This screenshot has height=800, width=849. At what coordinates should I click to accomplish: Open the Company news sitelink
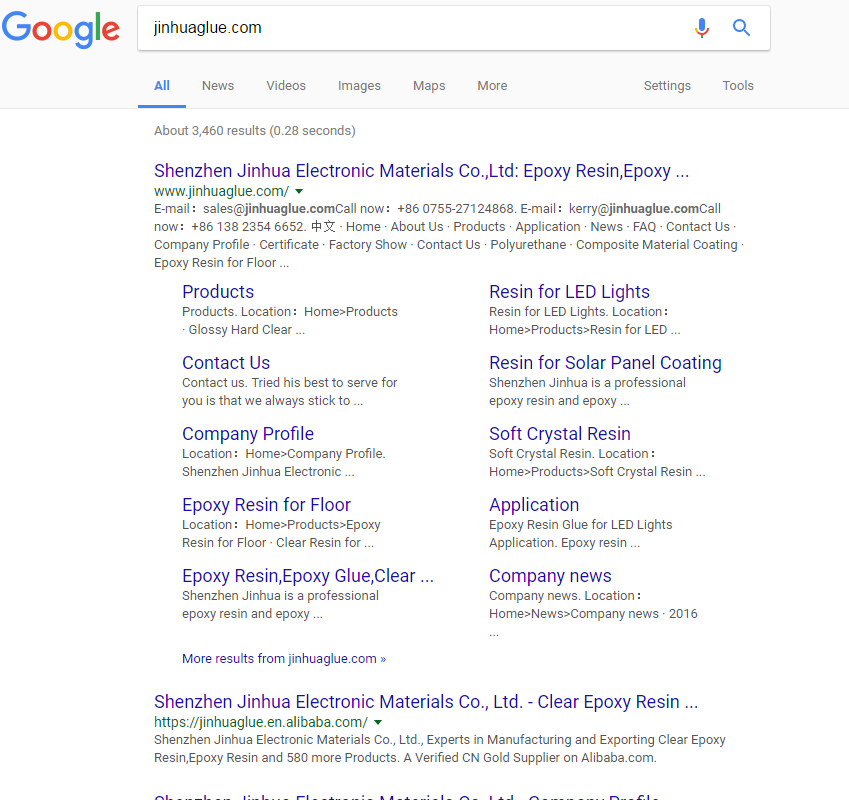click(x=550, y=575)
